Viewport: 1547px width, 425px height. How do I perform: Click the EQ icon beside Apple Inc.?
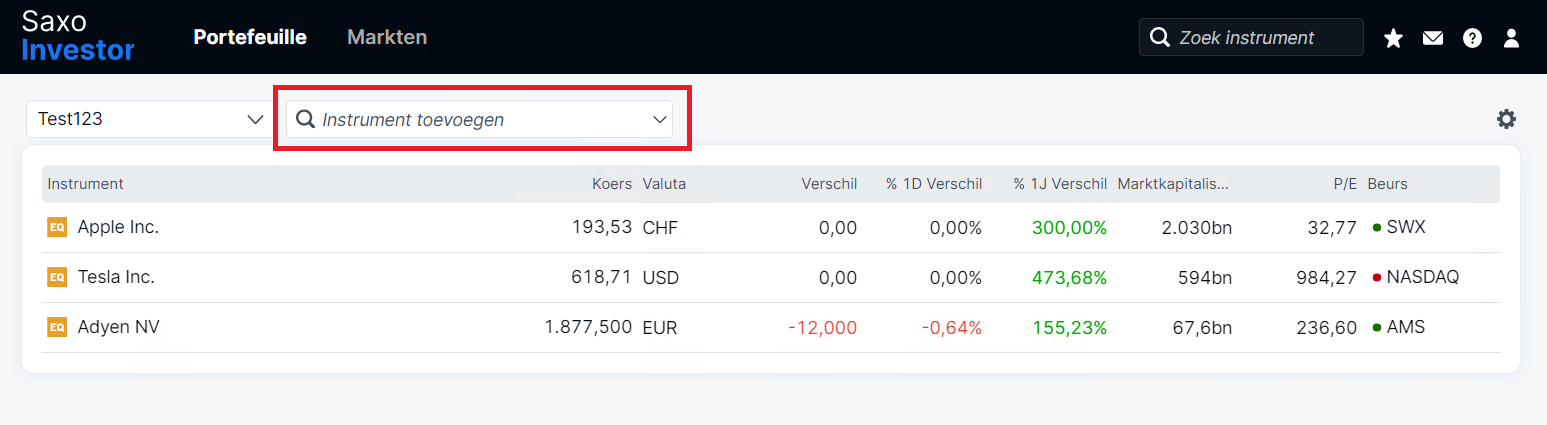point(57,227)
